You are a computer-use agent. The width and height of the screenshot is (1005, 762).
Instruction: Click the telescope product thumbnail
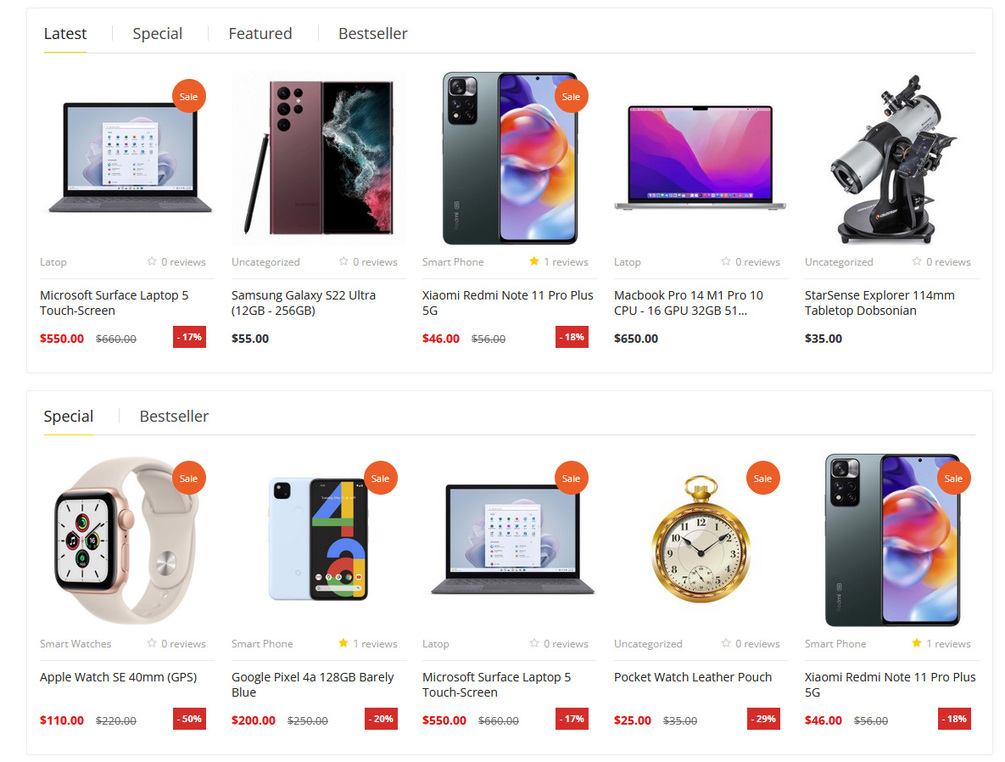point(892,159)
